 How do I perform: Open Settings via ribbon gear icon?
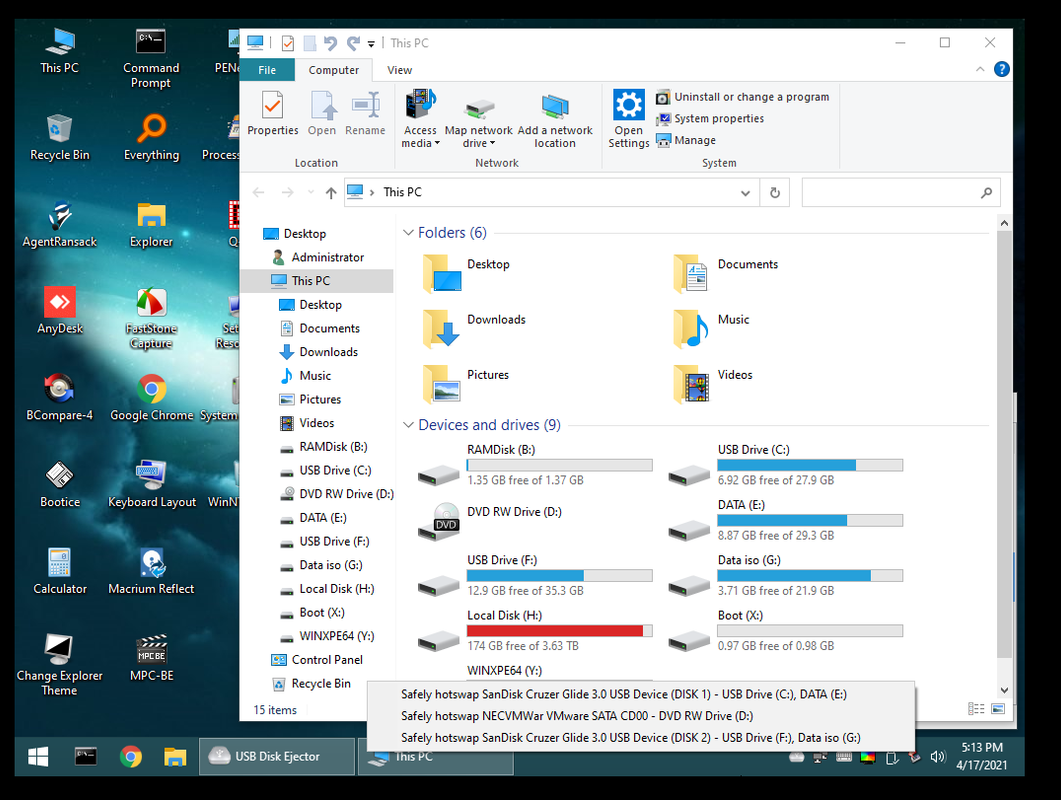point(629,120)
